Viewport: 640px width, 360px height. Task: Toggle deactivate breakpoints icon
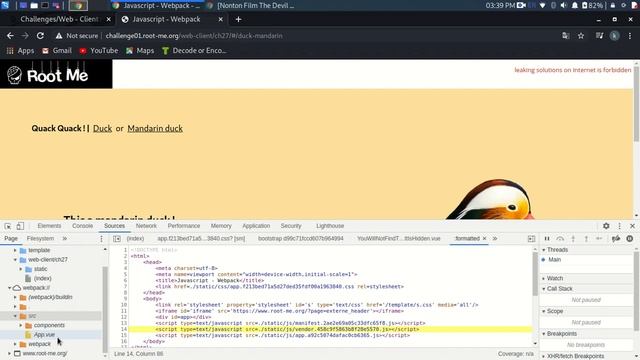(x=616, y=238)
